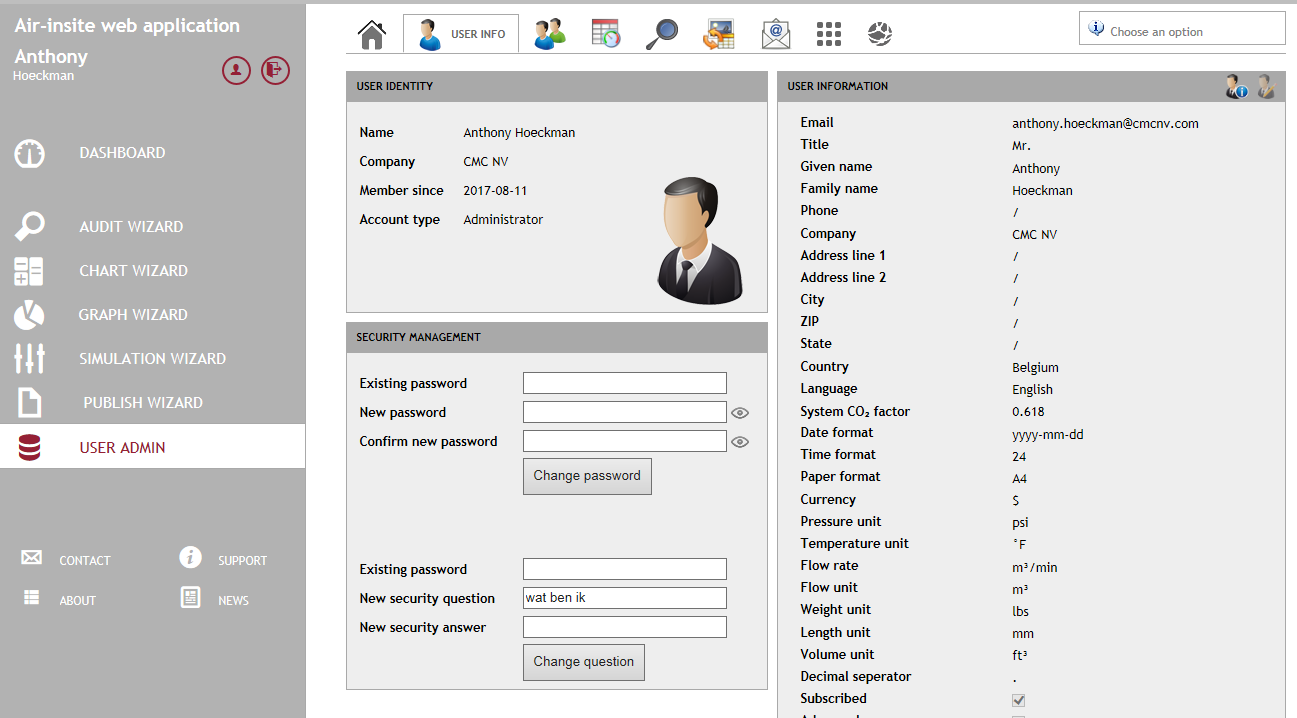Click the audit wizard magnifier icon
1297x718 pixels.
(30, 227)
